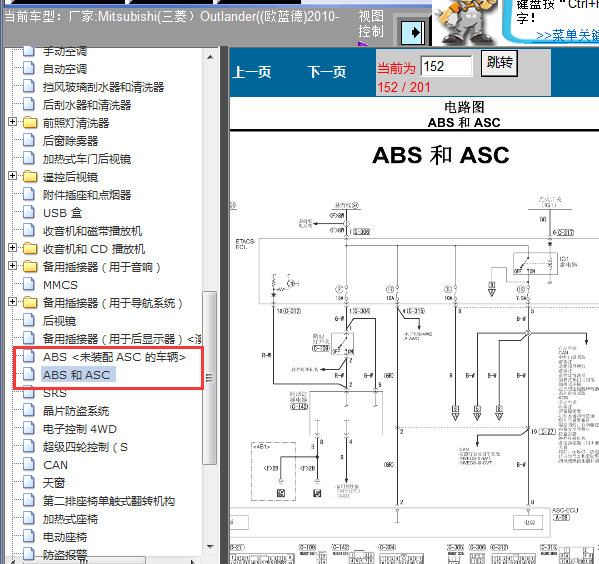Select 后窗除雾器 in the tree
The image size is (599, 564).
click(x=70, y=141)
